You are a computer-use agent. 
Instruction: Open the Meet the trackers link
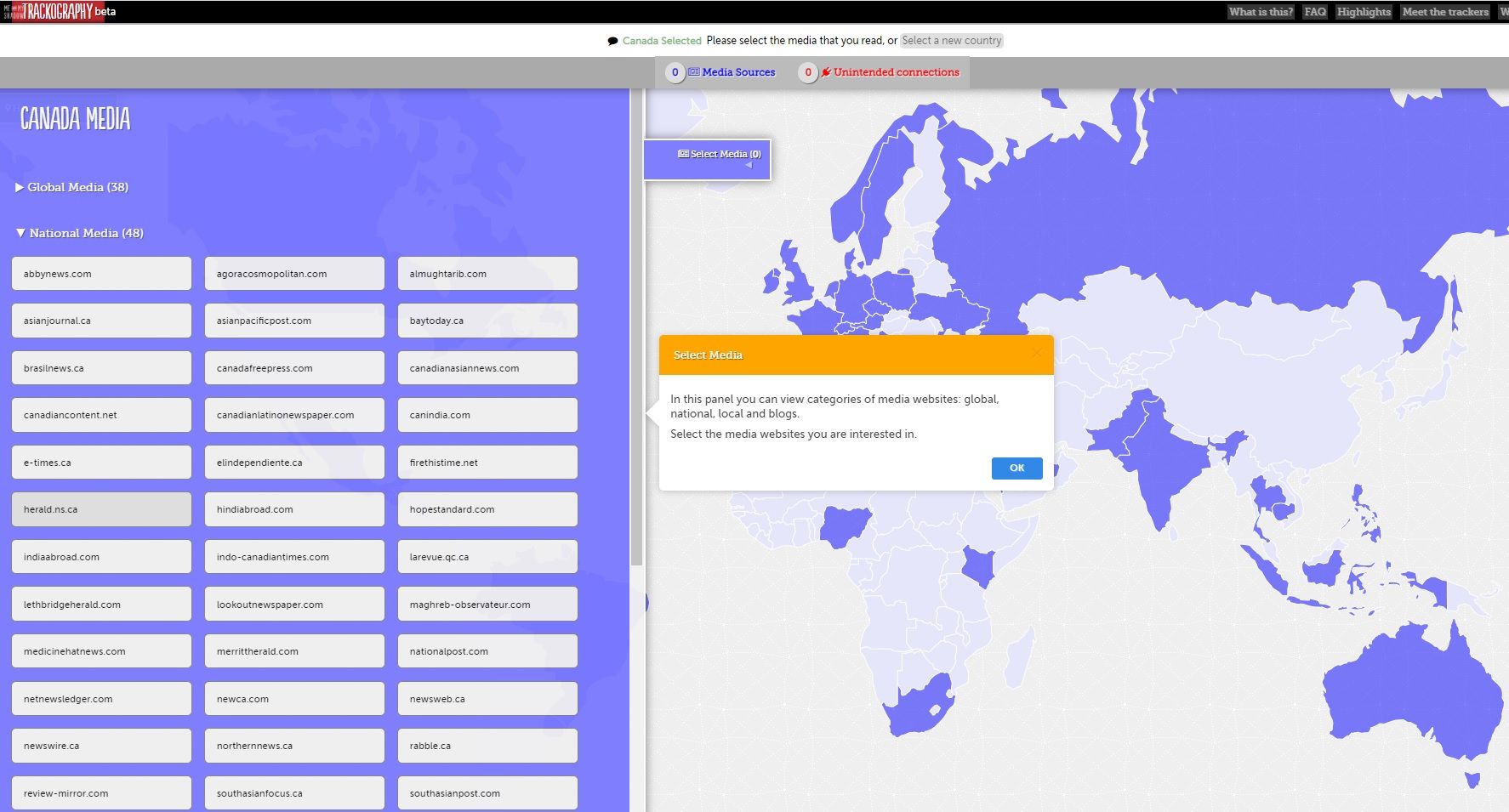click(x=1445, y=12)
